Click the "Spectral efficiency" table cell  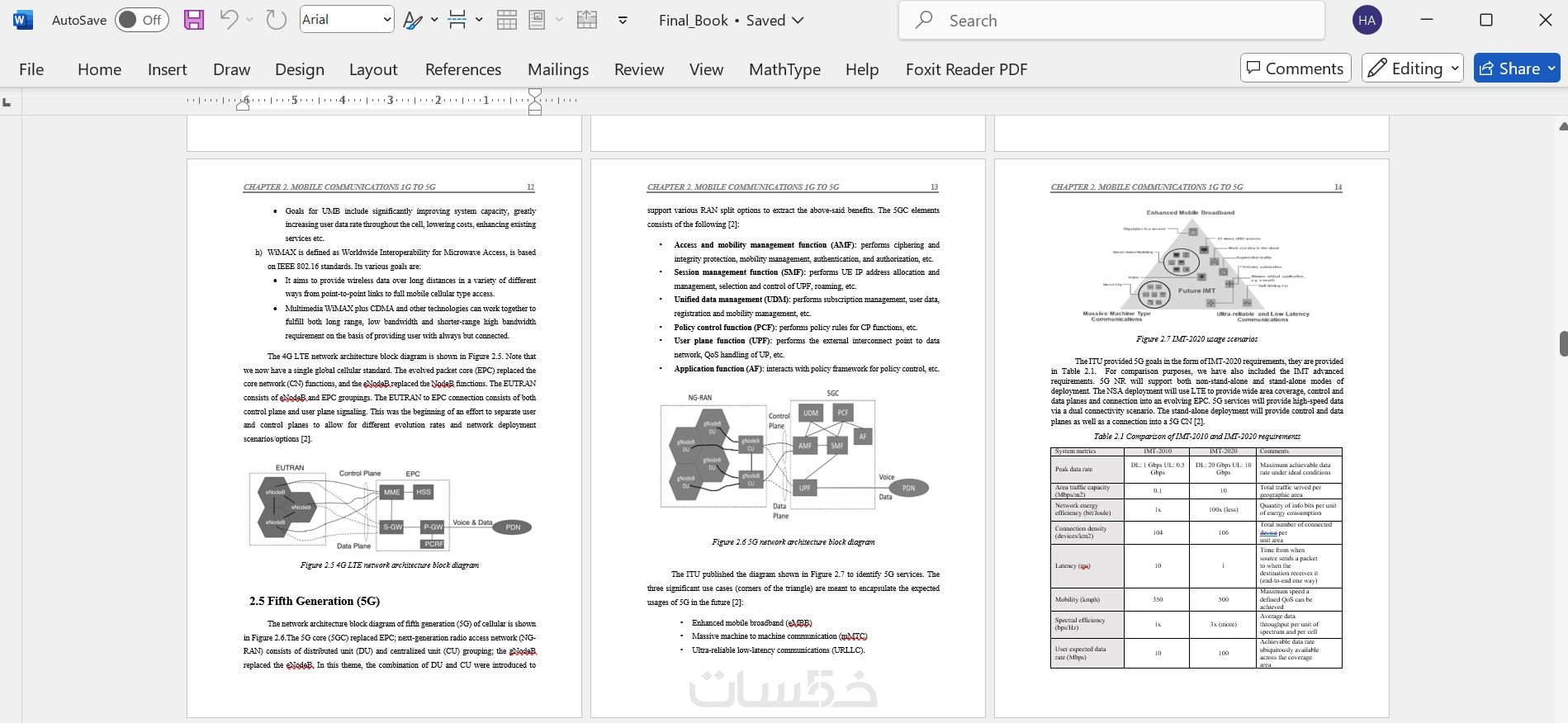1087,624
